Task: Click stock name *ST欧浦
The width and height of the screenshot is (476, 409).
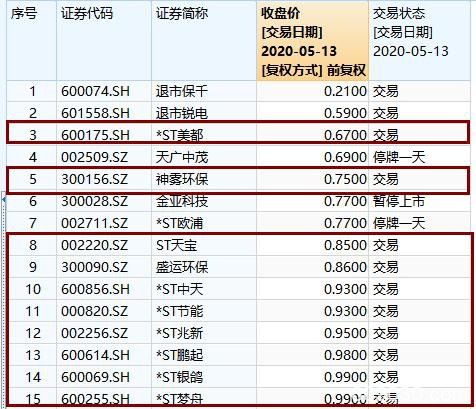Action: coord(179,223)
